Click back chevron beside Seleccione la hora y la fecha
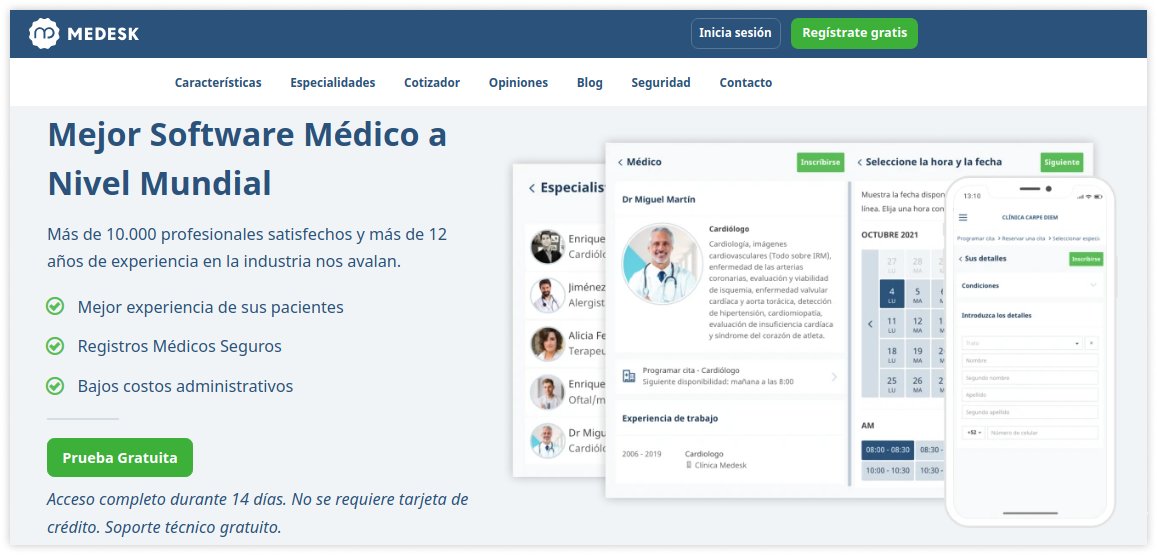Screen dimensions: 1157x555 (x=860, y=162)
